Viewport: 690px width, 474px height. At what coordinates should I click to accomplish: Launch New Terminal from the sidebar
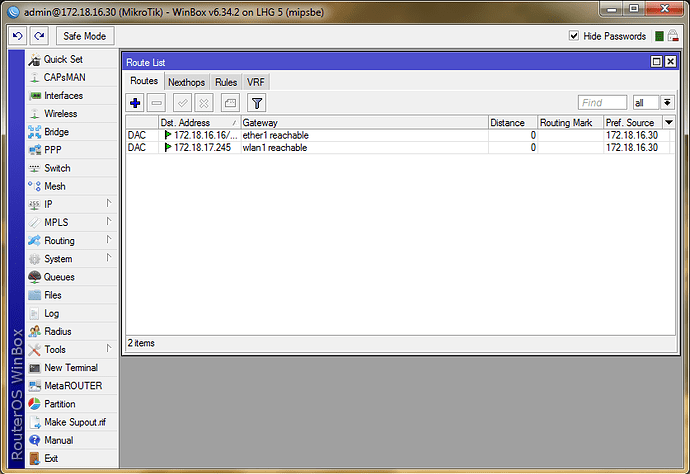click(70, 368)
